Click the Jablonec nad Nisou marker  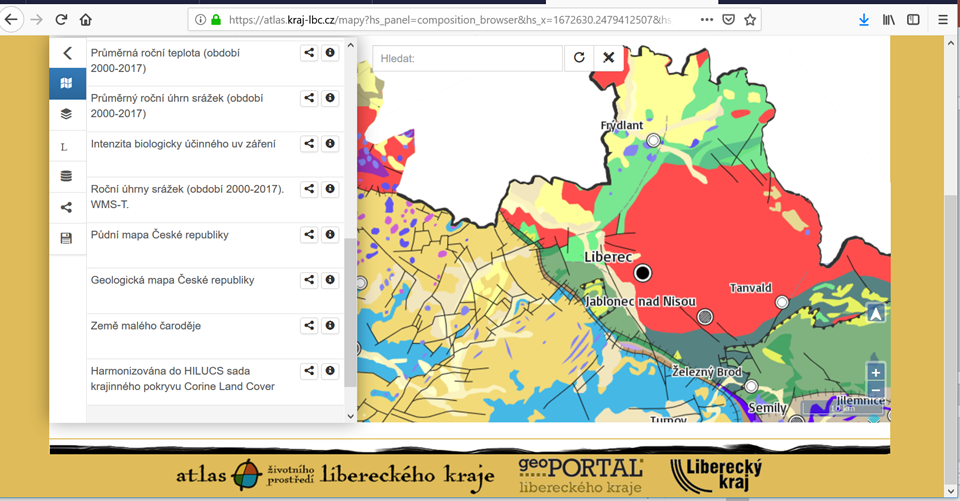705,317
